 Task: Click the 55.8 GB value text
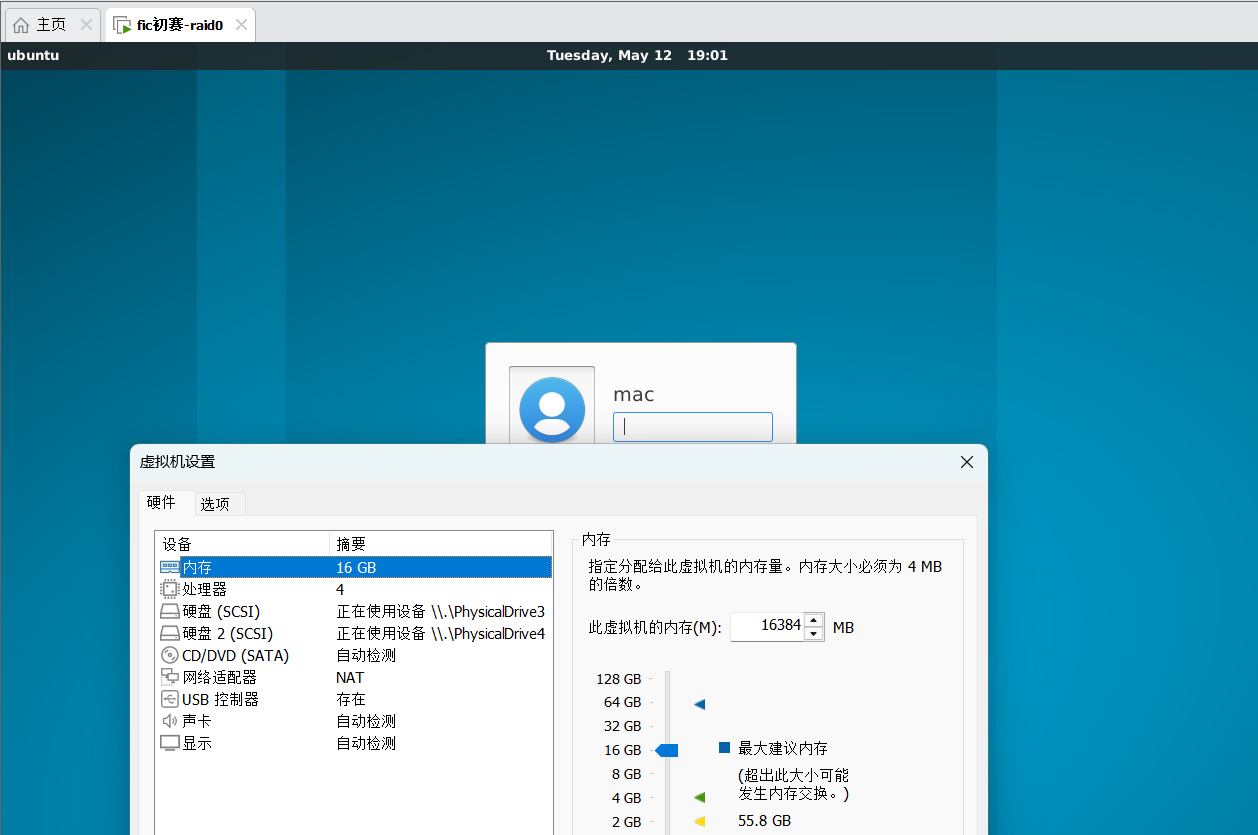pyautogui.click(x=764, y=821)
